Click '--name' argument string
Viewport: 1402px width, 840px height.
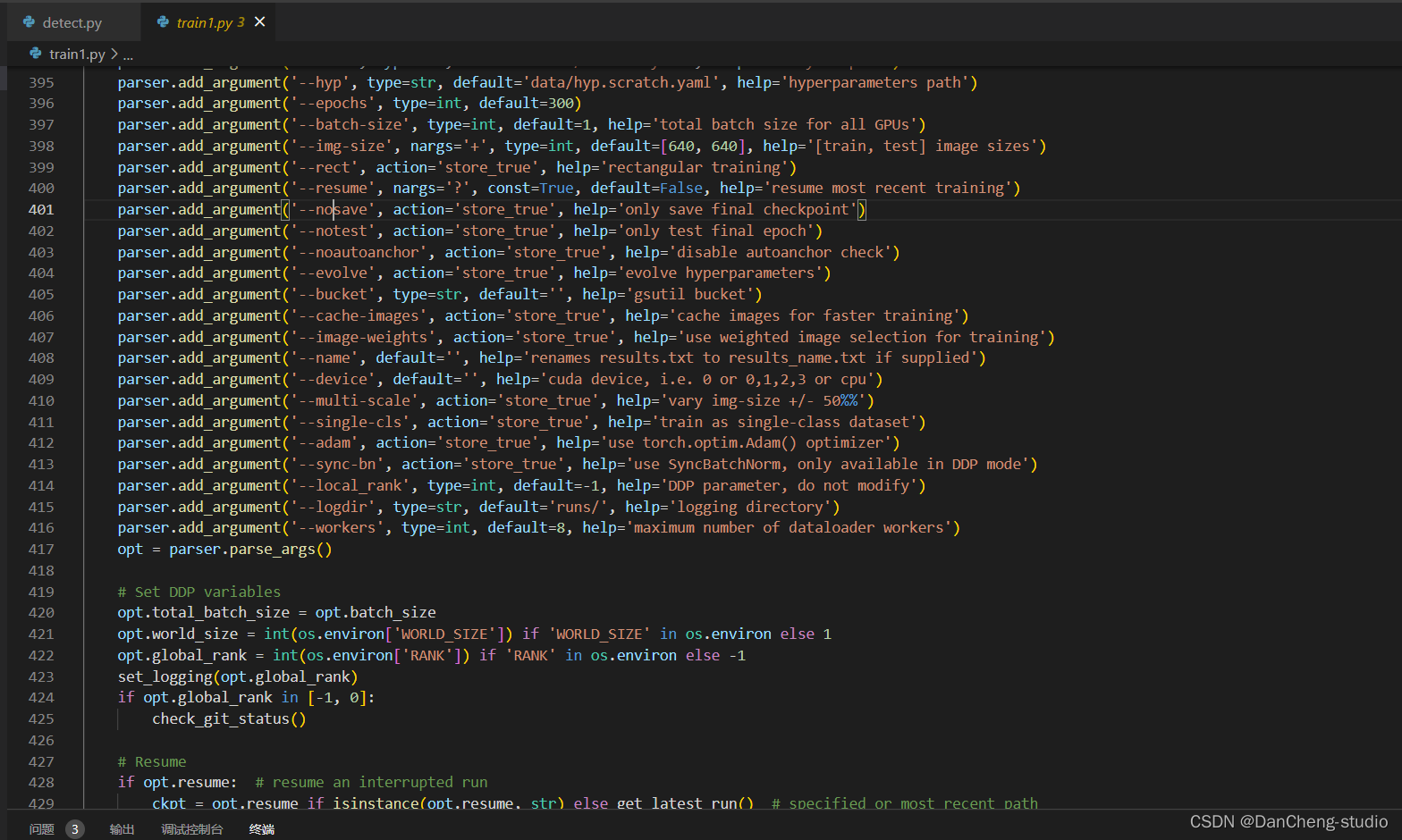pyautogui.click(x=324, y=358)
